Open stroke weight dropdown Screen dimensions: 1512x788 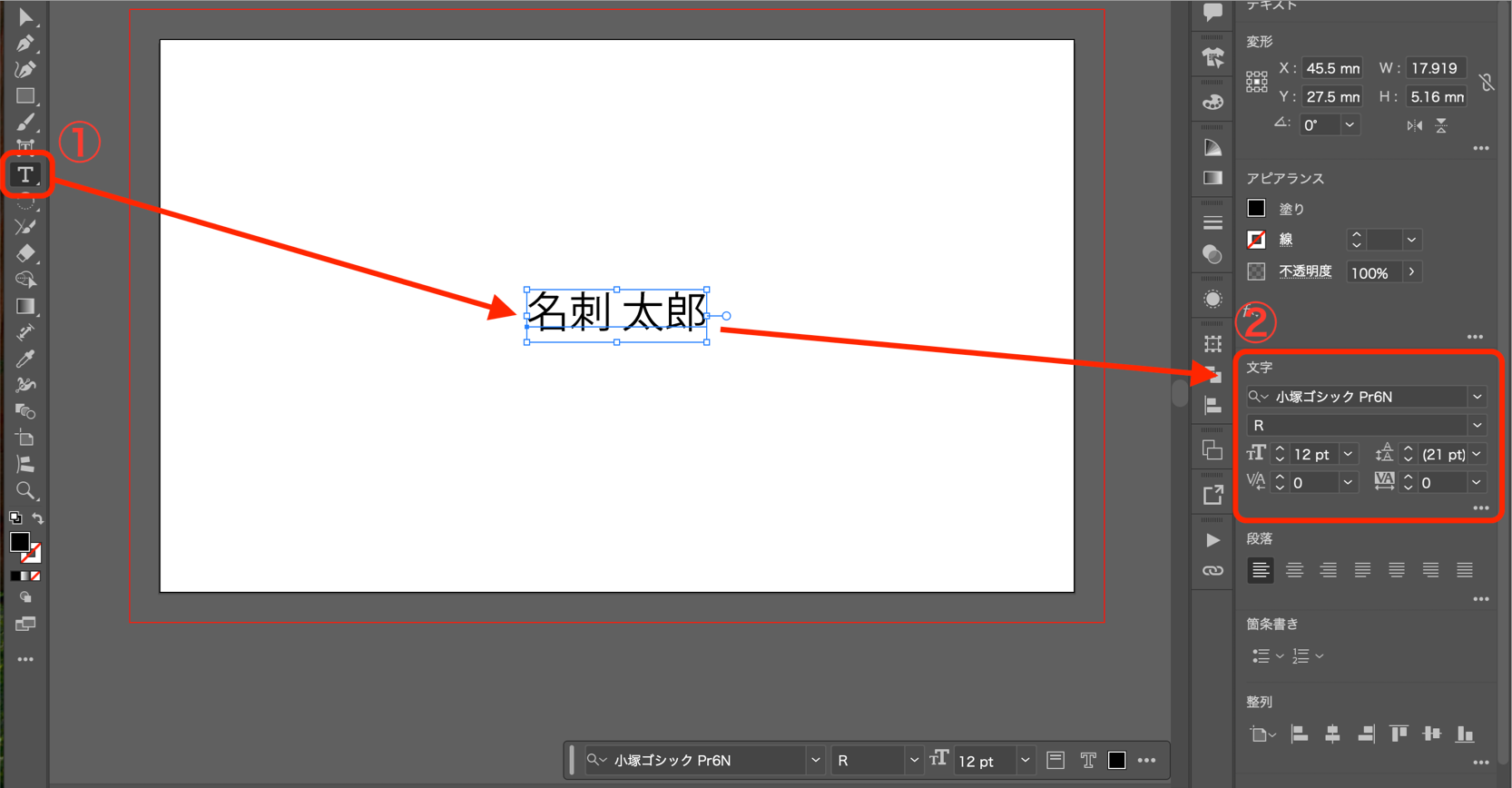(1411, 240)
